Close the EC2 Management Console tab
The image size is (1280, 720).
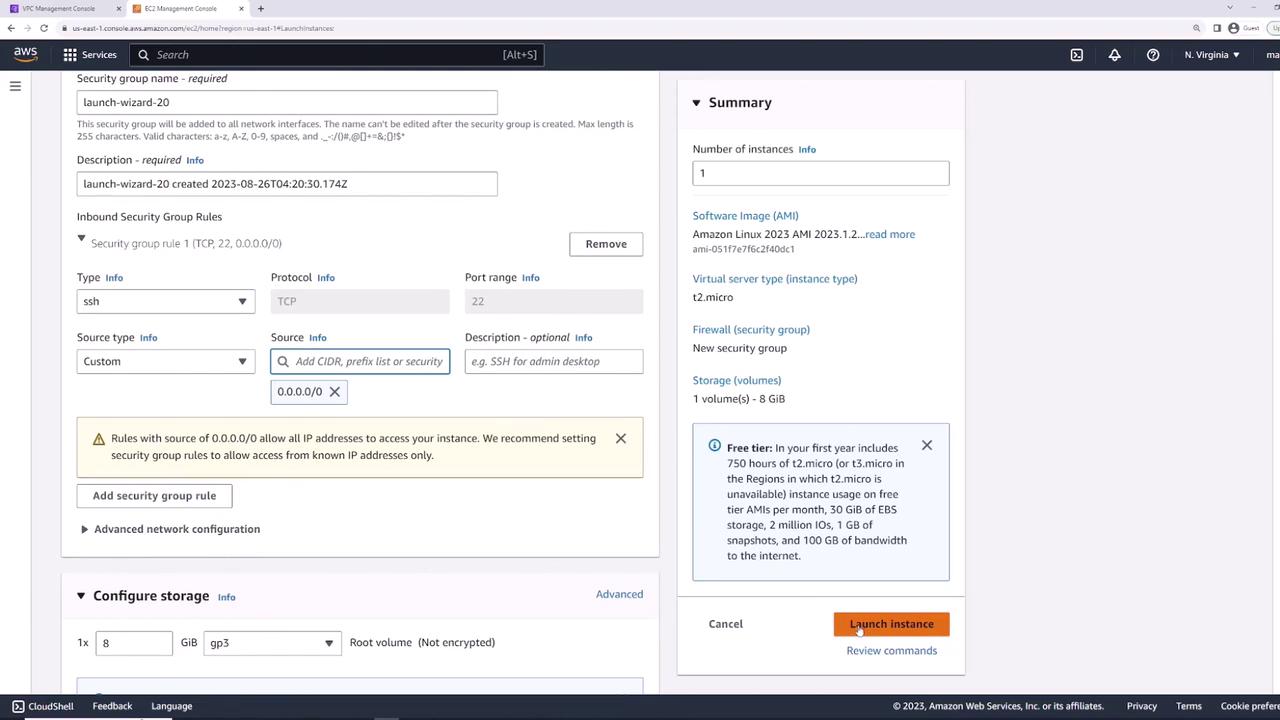(242, 9)
